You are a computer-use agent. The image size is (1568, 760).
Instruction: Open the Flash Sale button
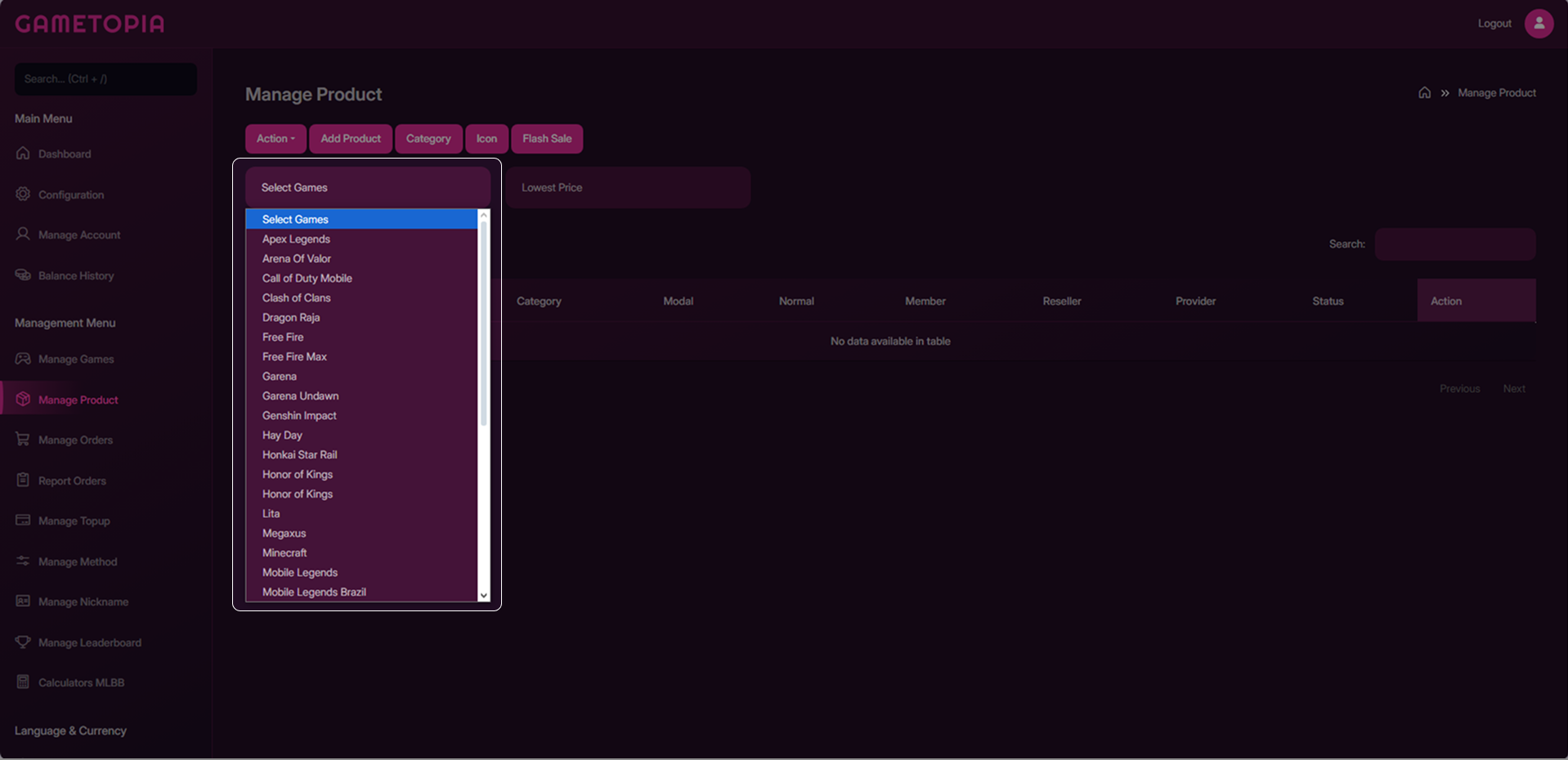tap(547, 139)
